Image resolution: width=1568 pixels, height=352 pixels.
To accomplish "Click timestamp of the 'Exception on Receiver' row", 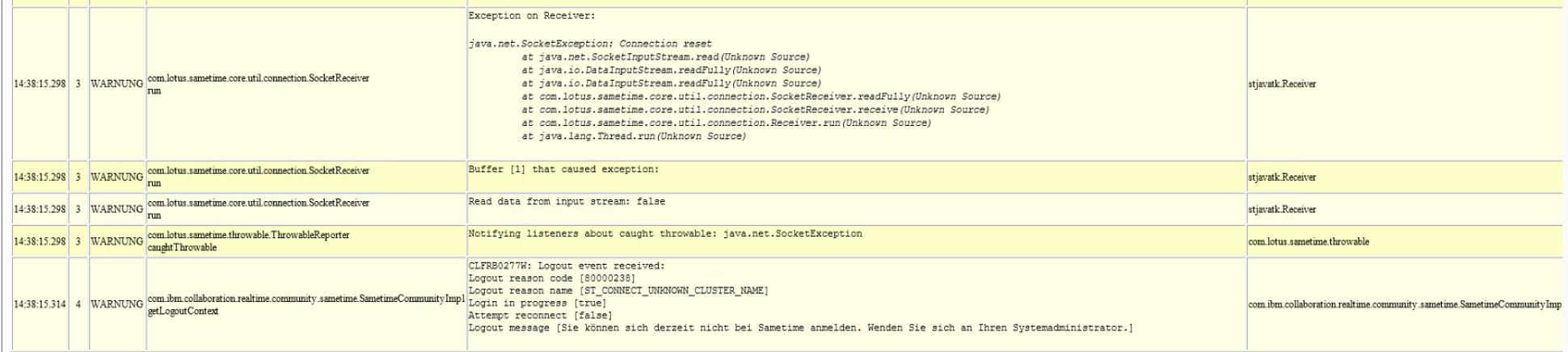I will pos(40,84).
